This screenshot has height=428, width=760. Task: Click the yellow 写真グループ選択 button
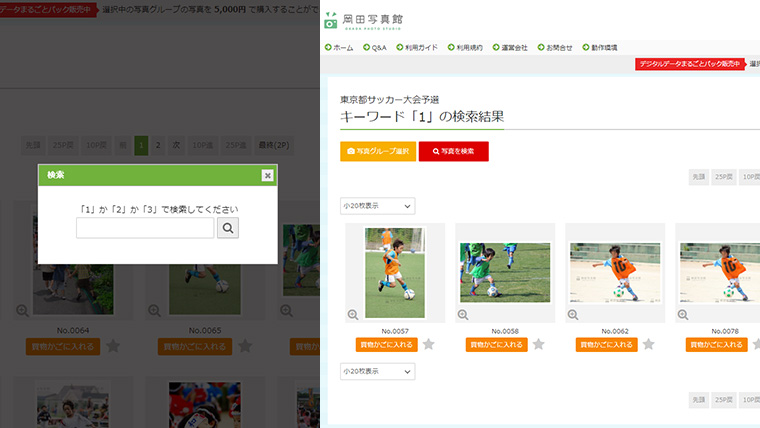pyautogui.click(x=378, y=151)
